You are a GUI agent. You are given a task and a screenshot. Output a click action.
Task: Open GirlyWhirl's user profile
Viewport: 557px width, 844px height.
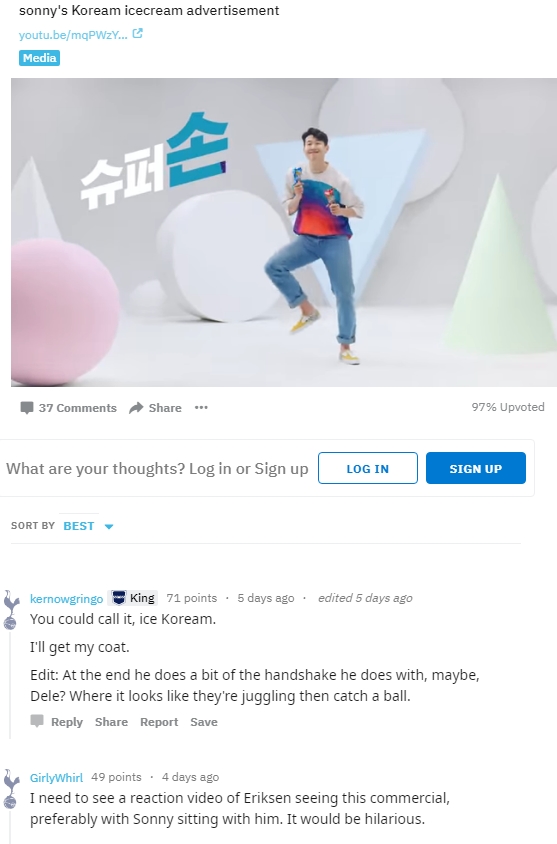pyautogui.click(x=57, y=778)
